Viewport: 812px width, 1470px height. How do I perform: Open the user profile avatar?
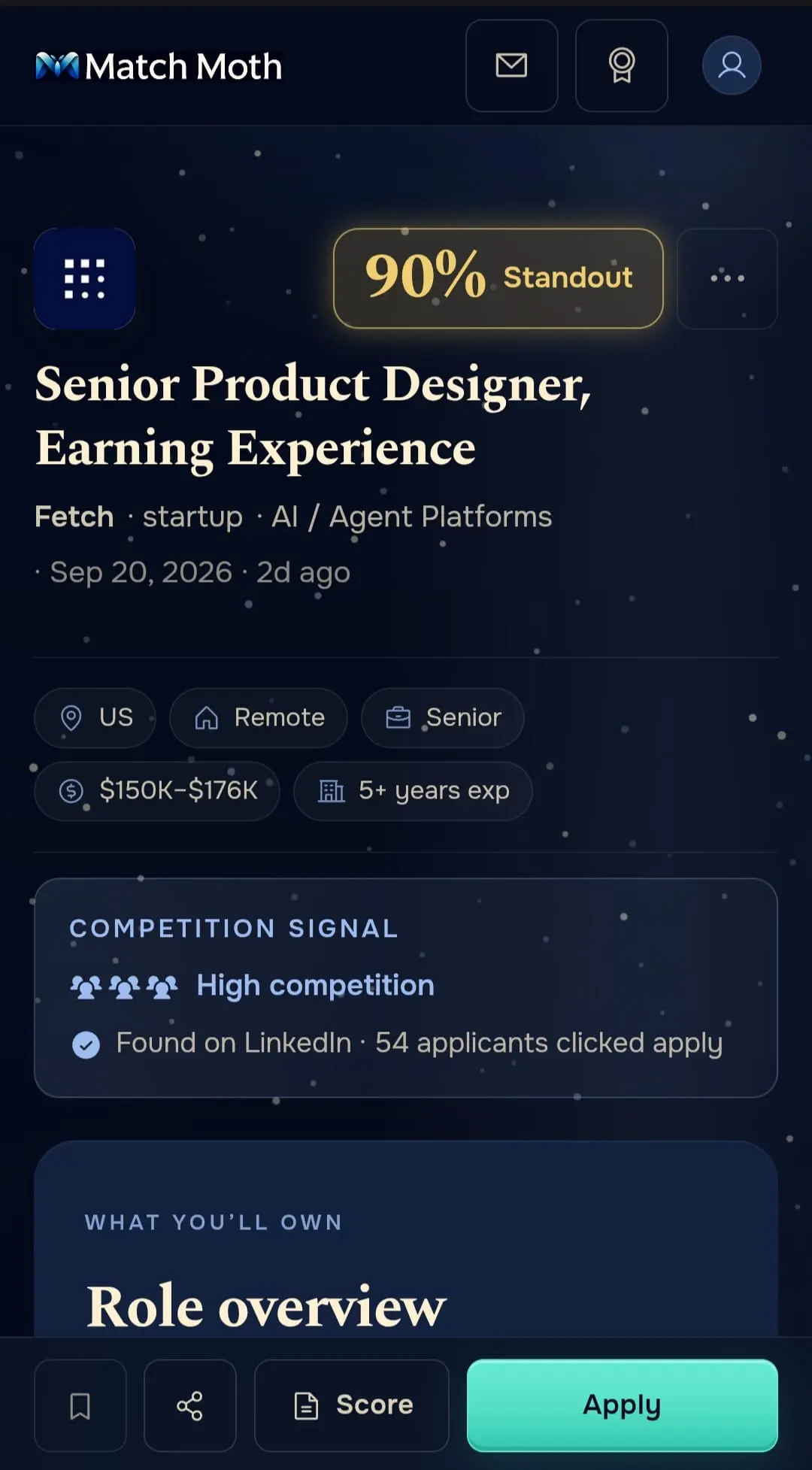[732, 65]
